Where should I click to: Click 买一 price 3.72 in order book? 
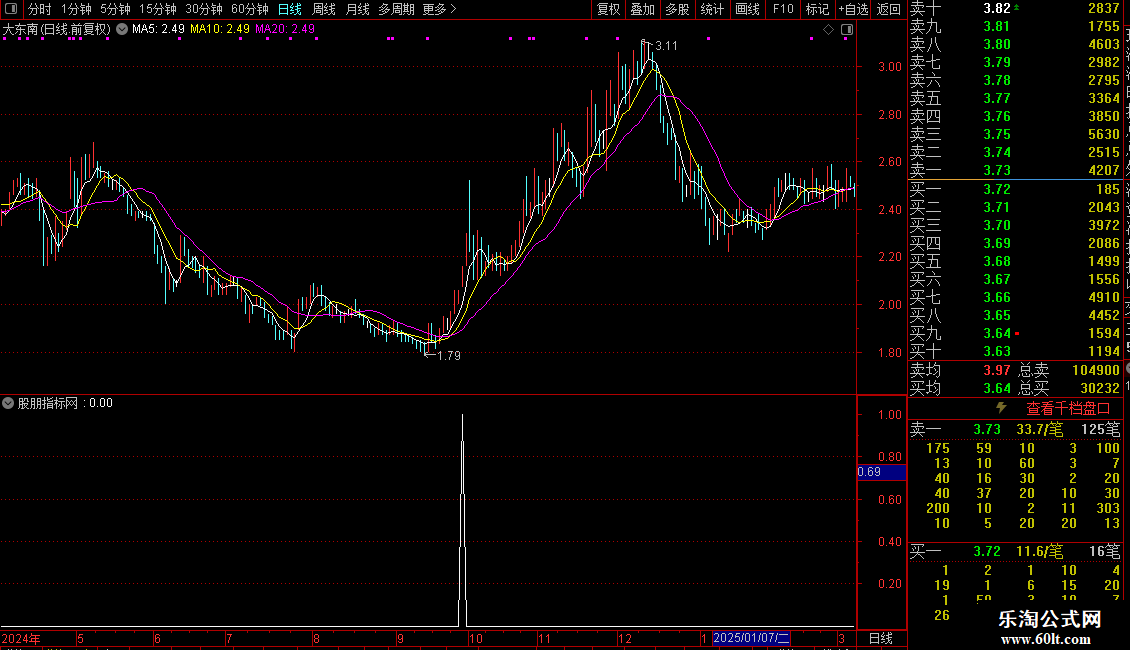tap(997, 190)
